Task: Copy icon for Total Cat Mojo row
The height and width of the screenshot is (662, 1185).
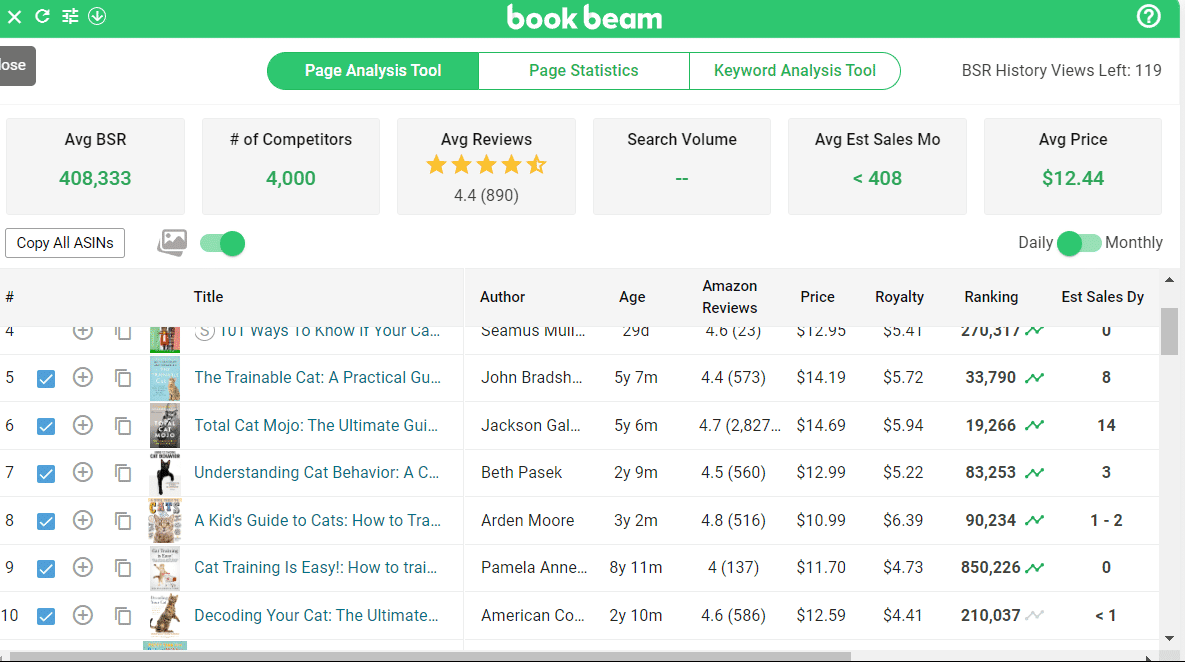Action: (123, 426)
